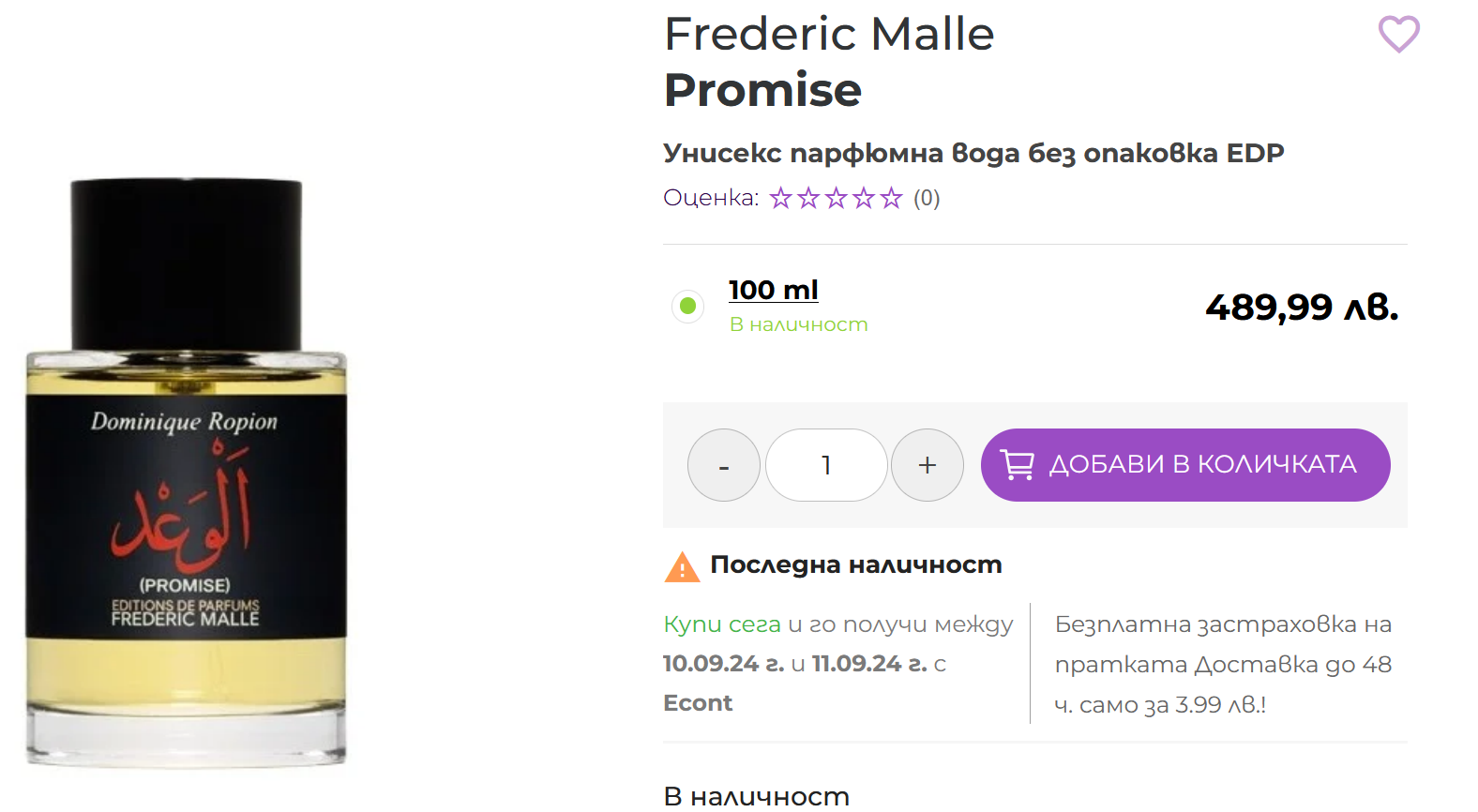Give a five-star rating
1478x812 pixels.
891,198
